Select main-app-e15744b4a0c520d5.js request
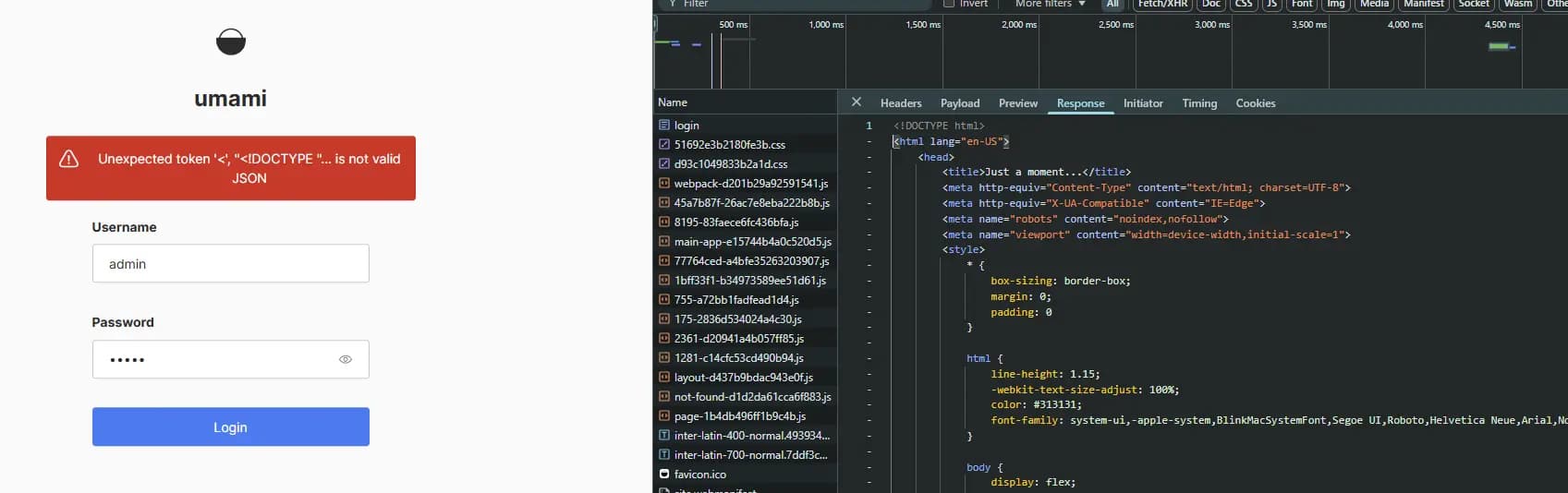 pyautogui.click(x=745, y=241)
